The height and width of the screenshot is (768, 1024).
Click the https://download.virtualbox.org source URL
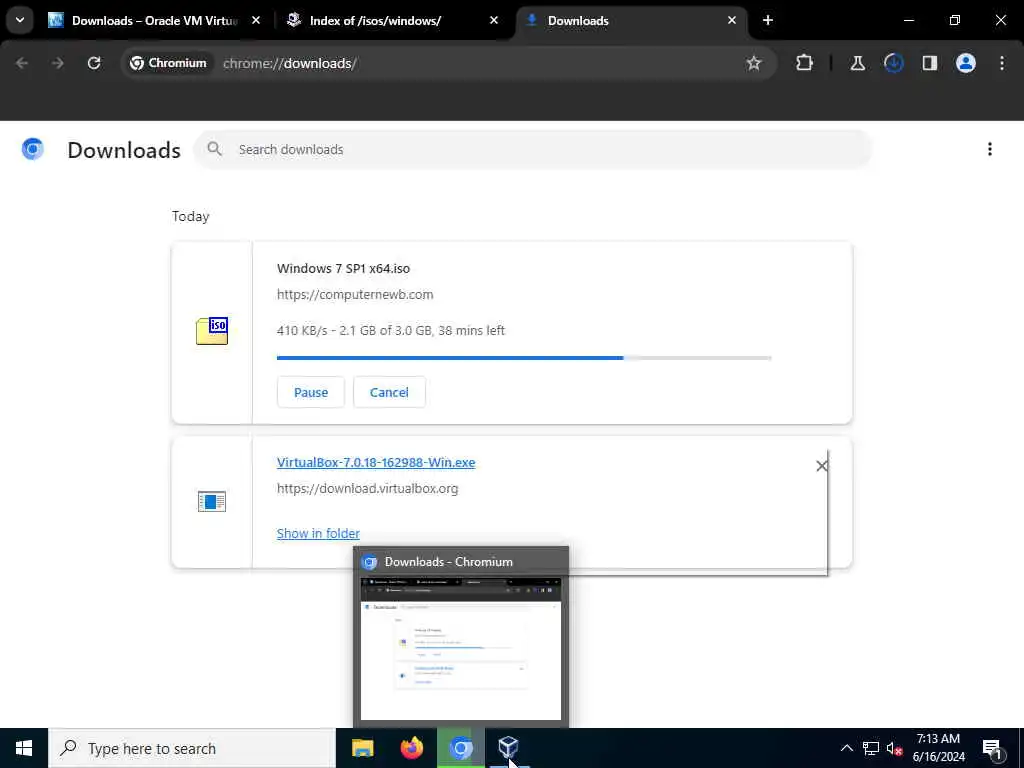[368, 488]
